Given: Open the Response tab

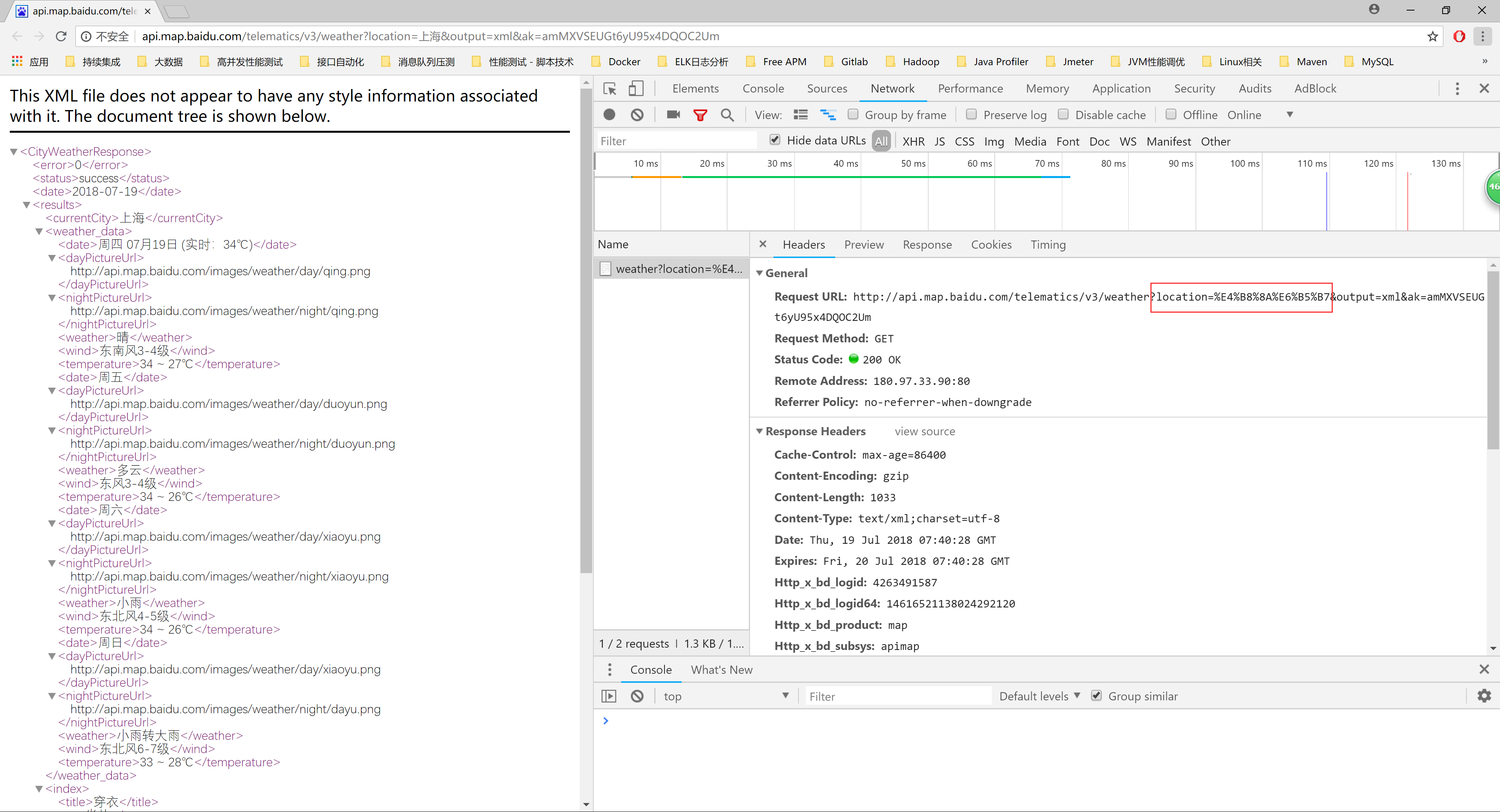Looking at the screenshot, I should pos(927,244).
